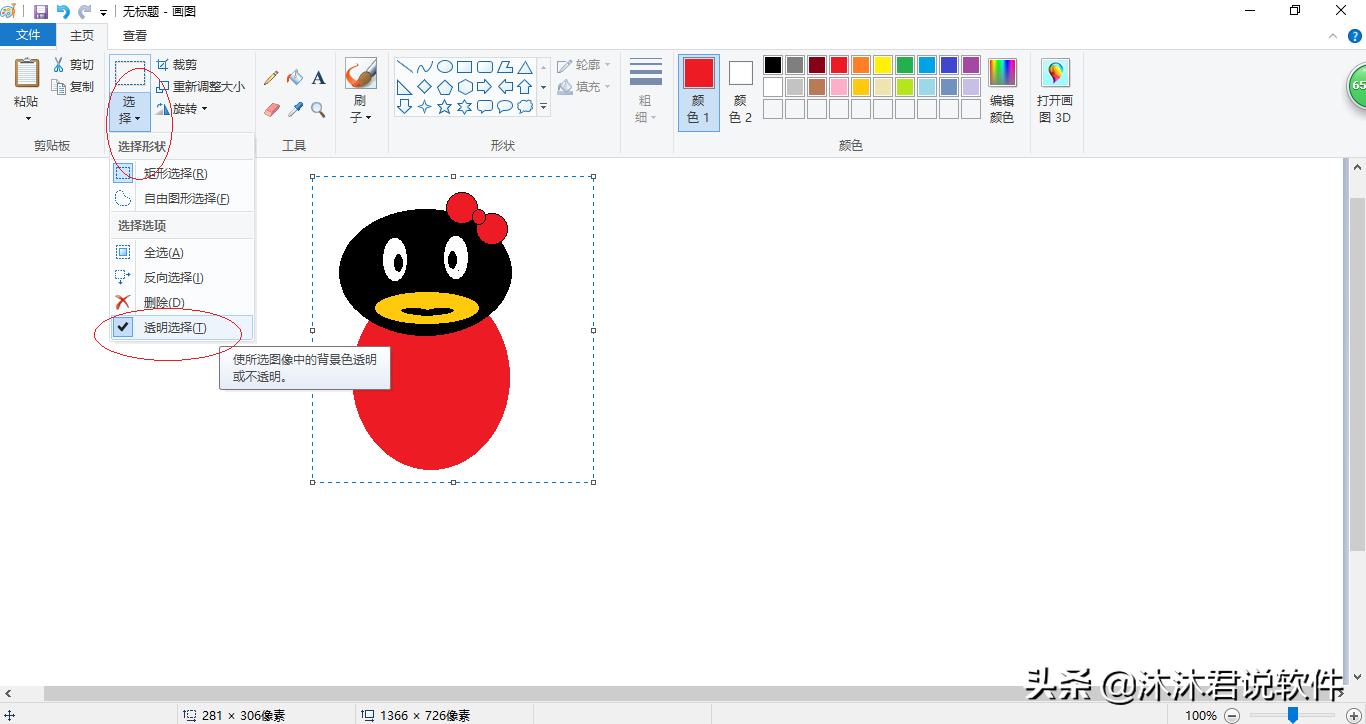
Task: Choose the Cloud callout shape
Action: (x=525, y=106)
